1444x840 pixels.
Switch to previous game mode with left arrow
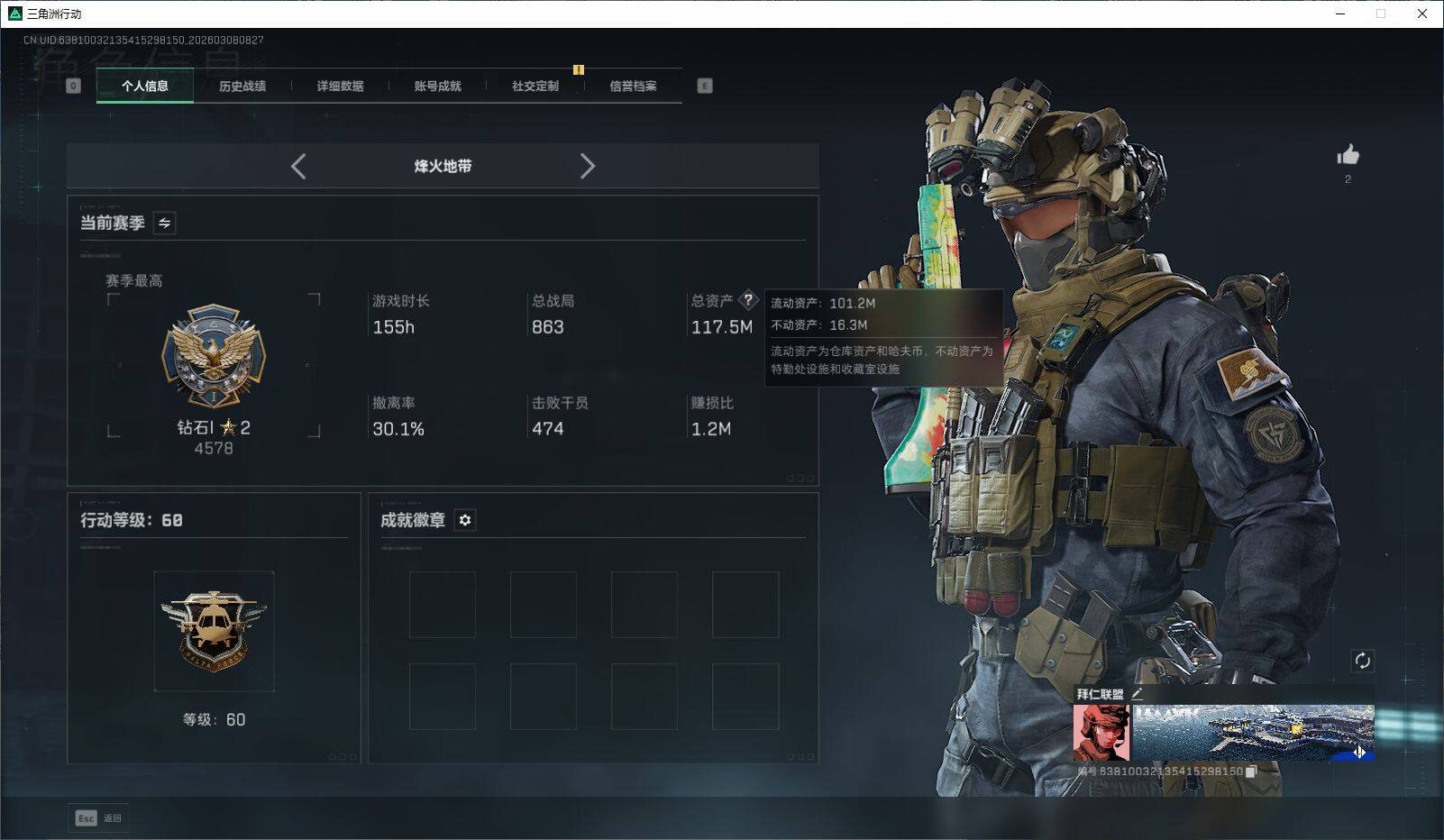tap(298, 166)
